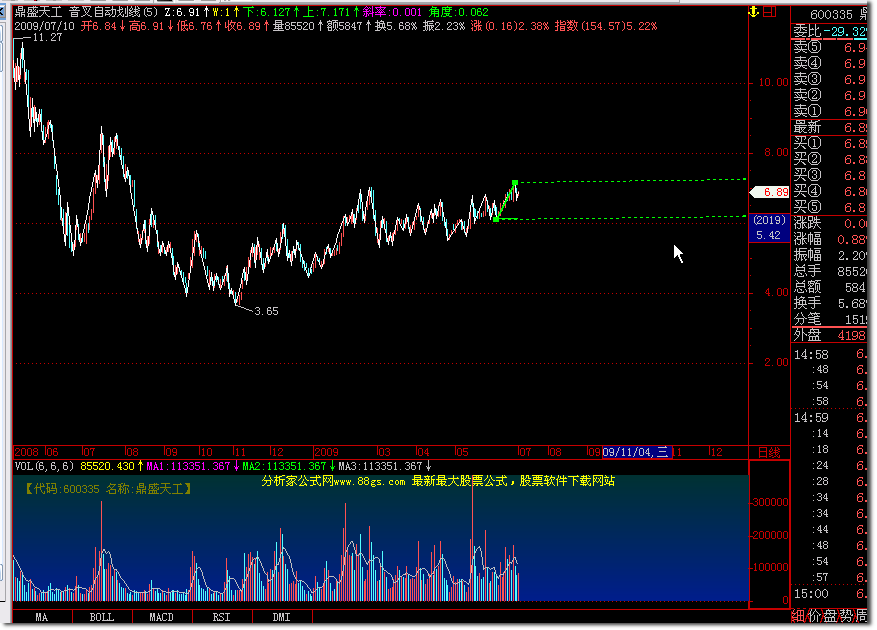Select the 买④ bid row

(829, 191)
